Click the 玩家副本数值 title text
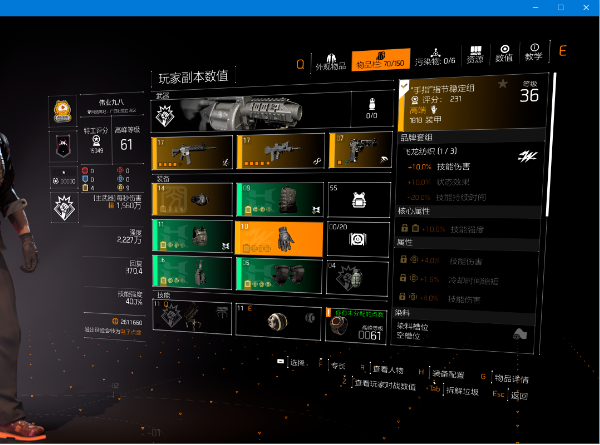The height and width of the screenshot is (445, 600). pyautogui.click(x=193, y=77)
